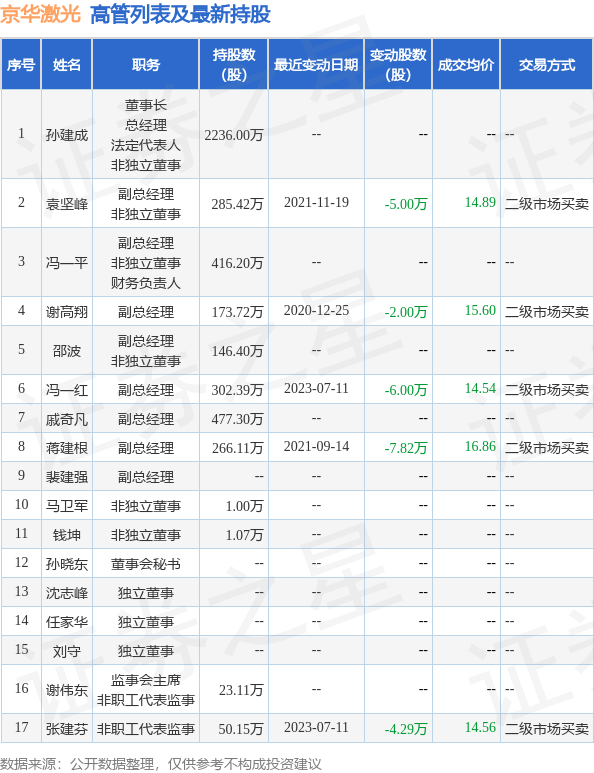
Task: Select the name 裴建强
Action: (67, 477)
